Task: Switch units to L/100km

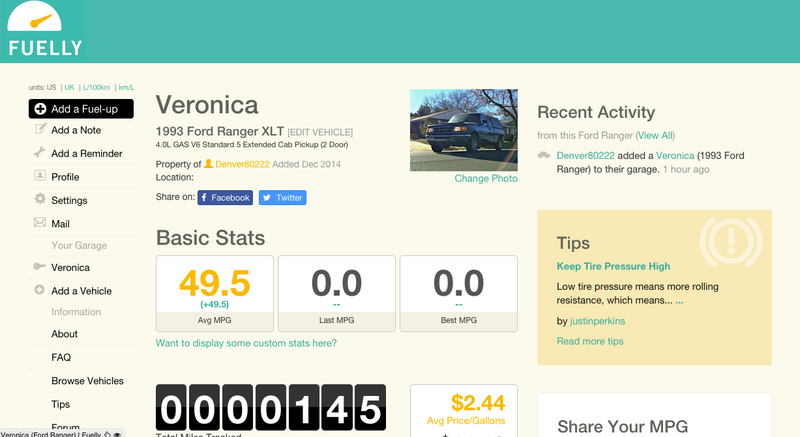Action: point(96,87)
